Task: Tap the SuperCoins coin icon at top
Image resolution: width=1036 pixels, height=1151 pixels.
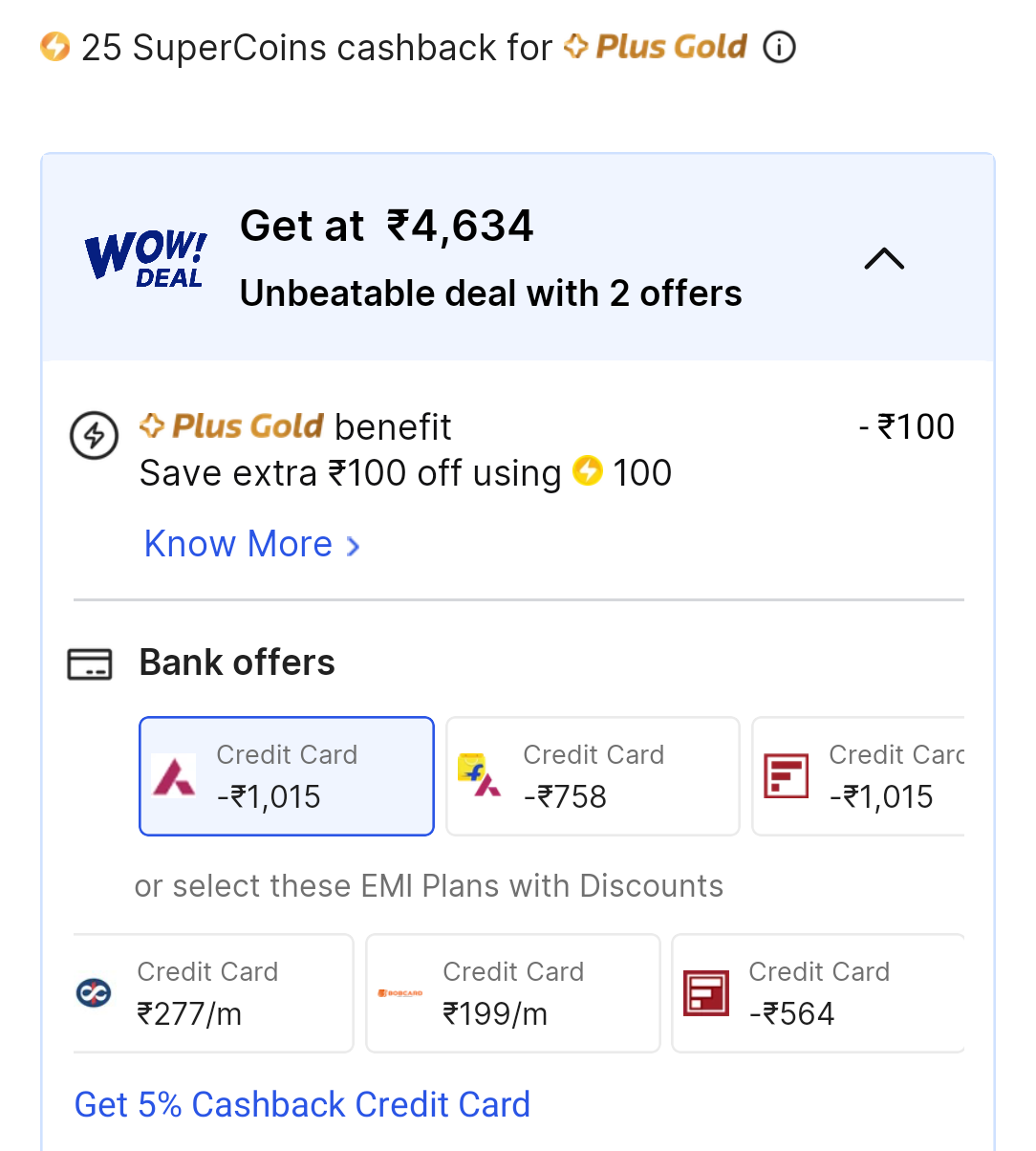Action: pyautogui.click(x=55, y=46)
